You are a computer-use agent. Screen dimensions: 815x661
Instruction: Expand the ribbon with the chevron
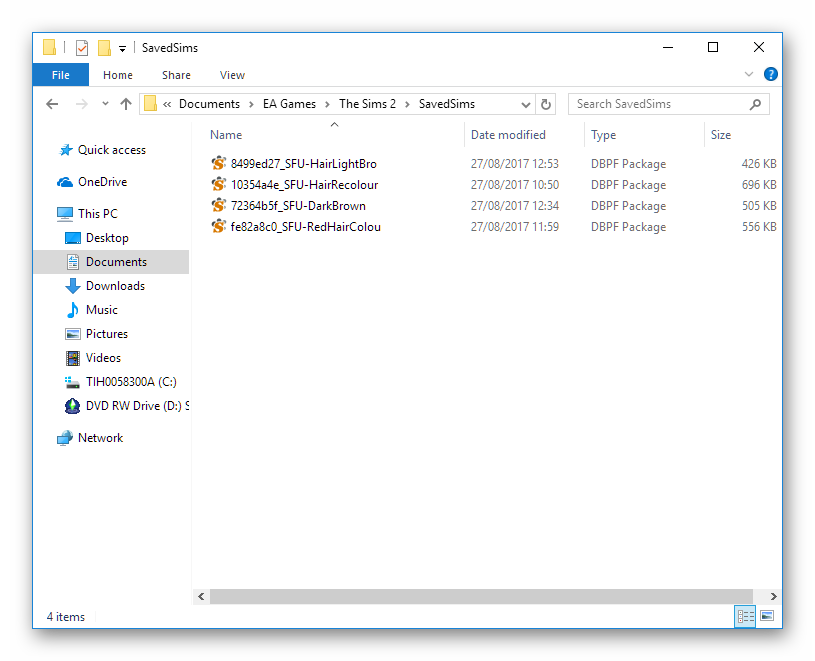(x=748, y=74)
